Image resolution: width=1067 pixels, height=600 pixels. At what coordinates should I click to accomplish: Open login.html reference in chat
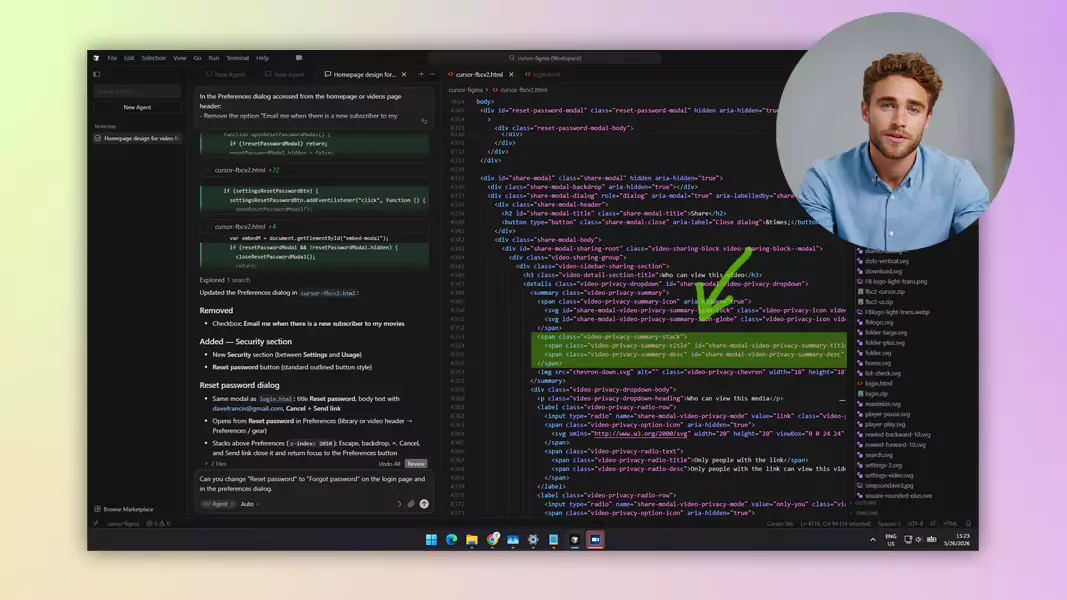pos(276,399)
